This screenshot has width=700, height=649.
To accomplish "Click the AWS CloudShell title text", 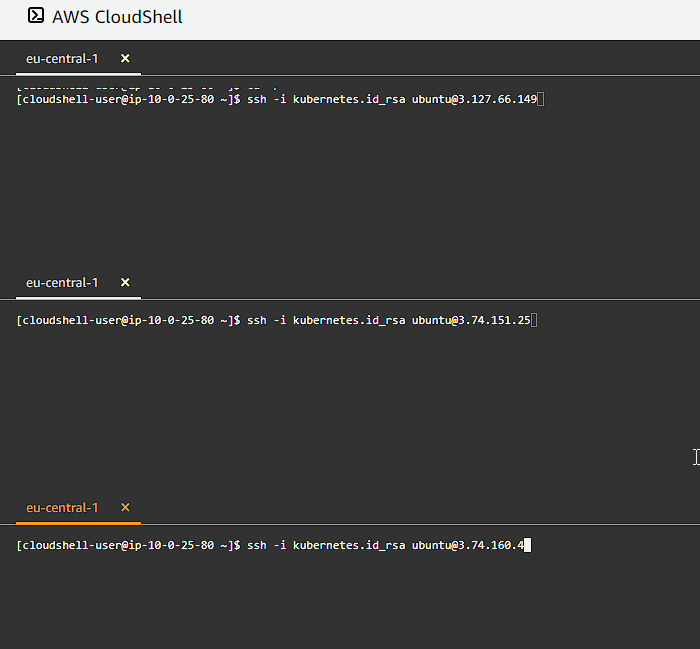I will pos(117,17).
